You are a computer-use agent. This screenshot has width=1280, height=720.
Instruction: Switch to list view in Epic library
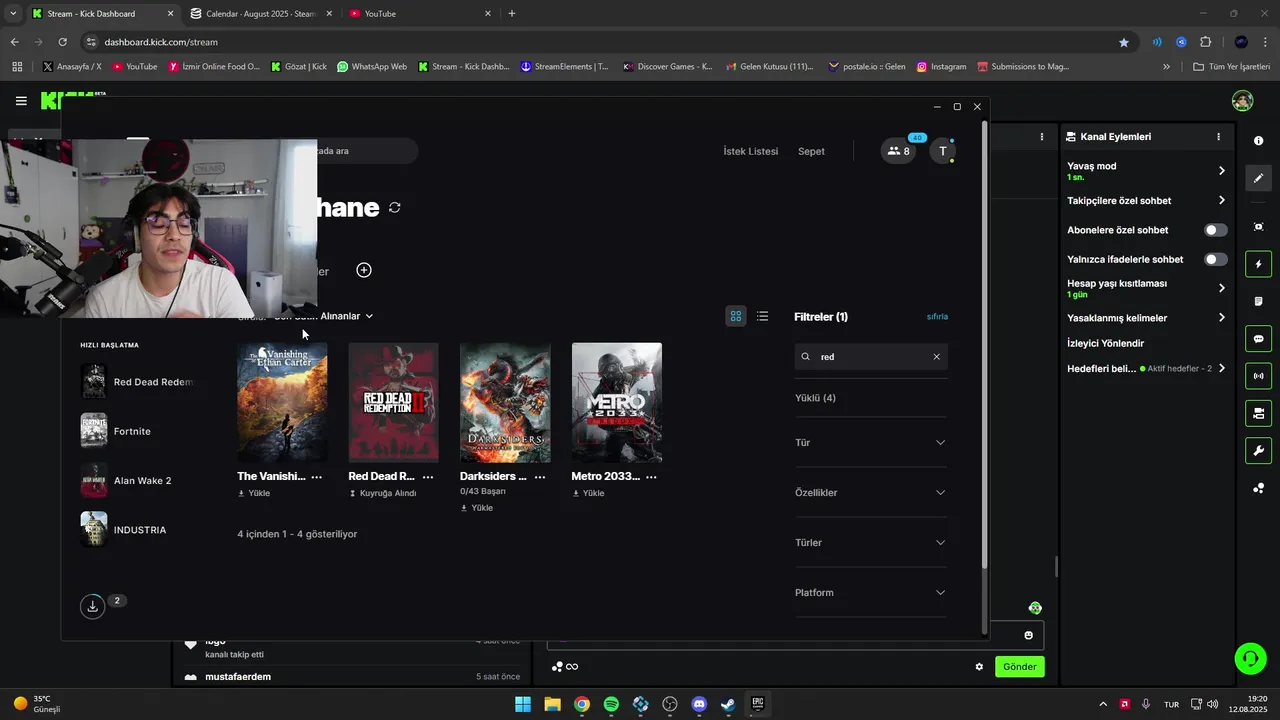click(762, 316)
